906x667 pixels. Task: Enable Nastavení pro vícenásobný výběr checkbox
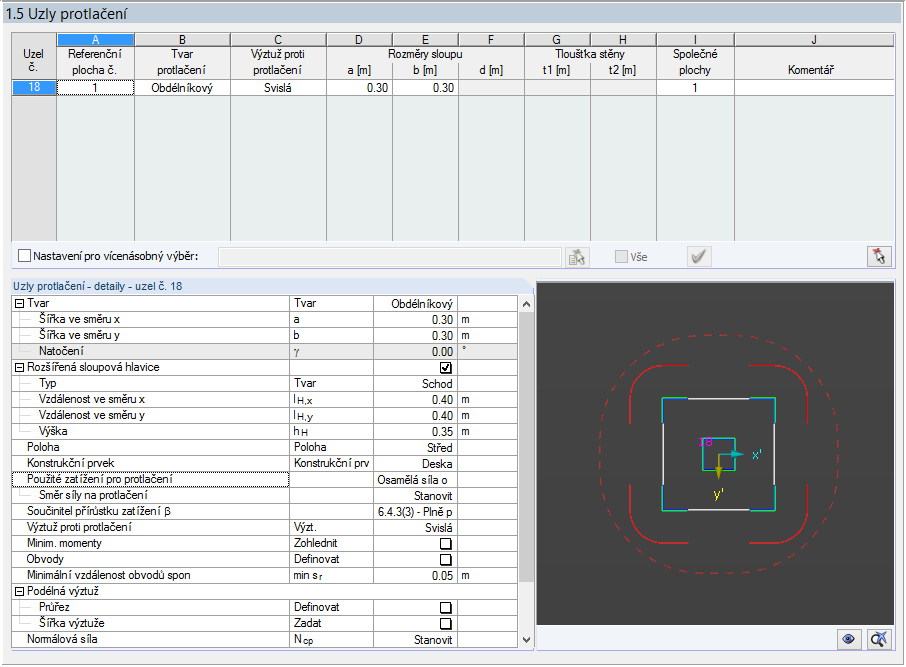(x=24, y=256)
